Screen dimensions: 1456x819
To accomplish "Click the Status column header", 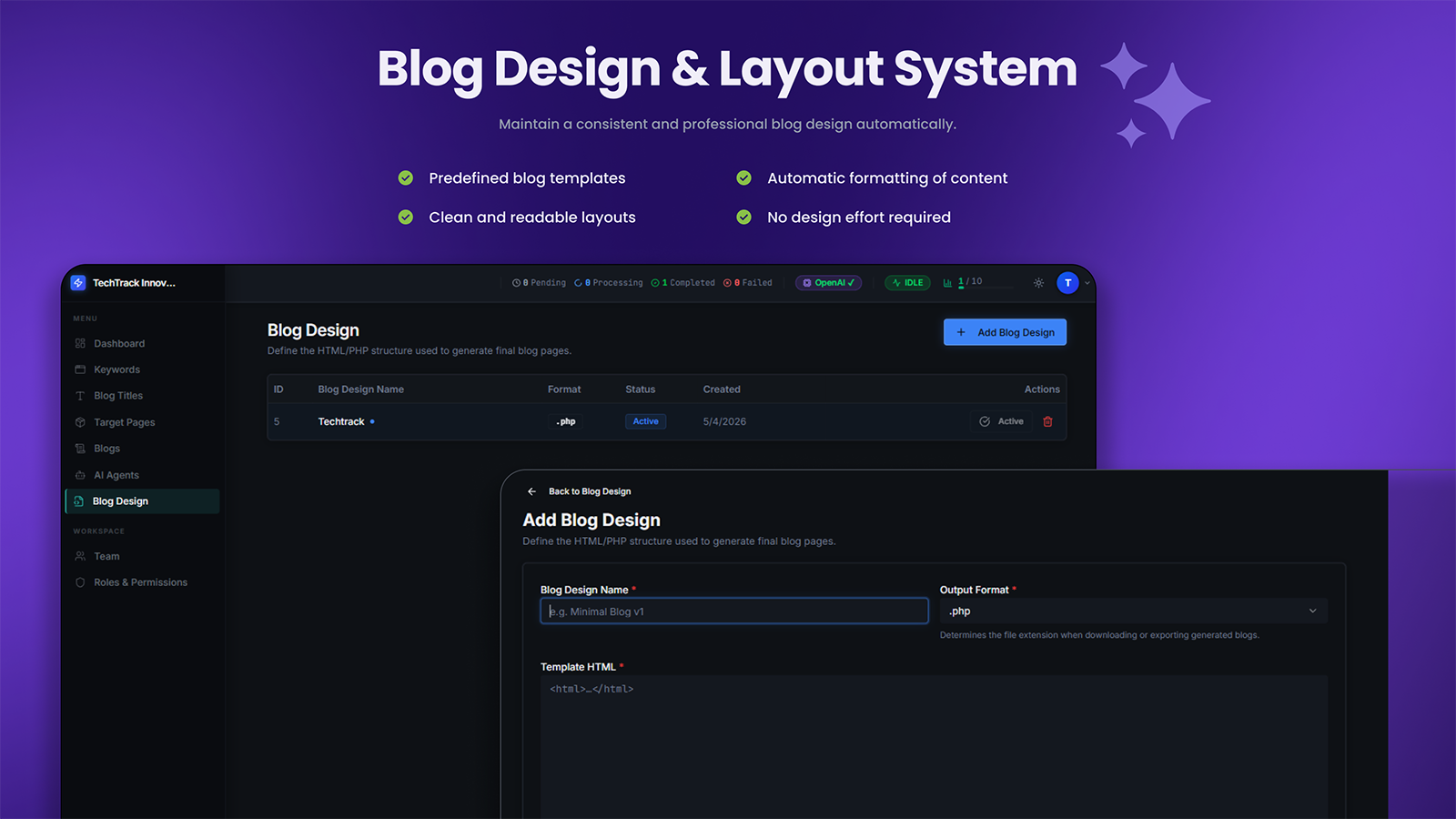I will tap(640, 389).
